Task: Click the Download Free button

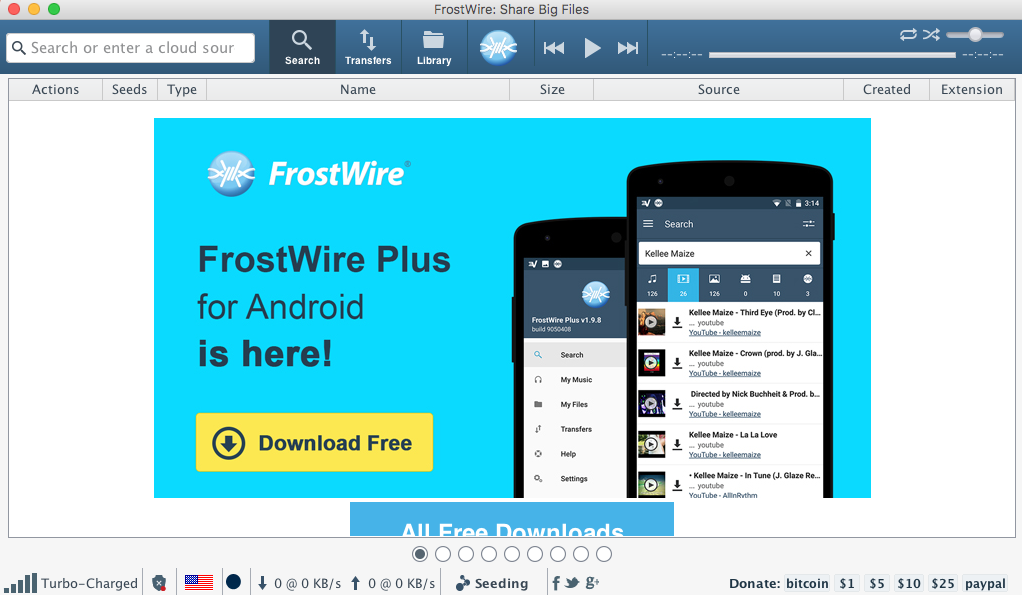Action: pyautogui.click(x=313, y=442)
